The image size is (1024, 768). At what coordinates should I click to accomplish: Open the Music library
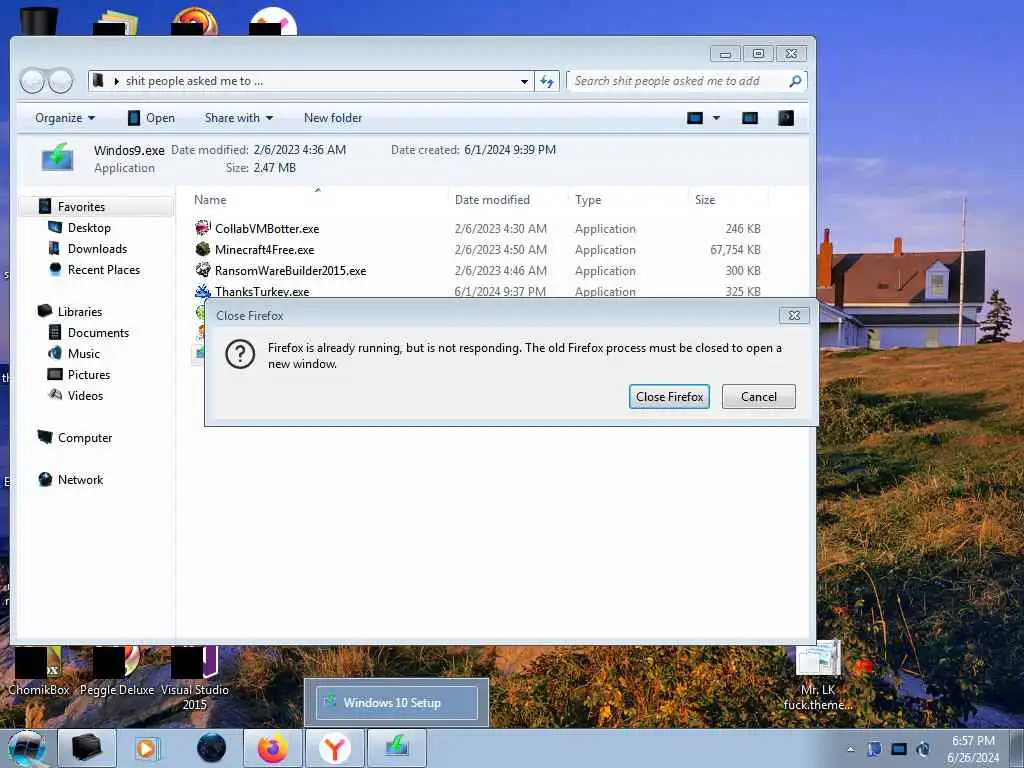84,353
